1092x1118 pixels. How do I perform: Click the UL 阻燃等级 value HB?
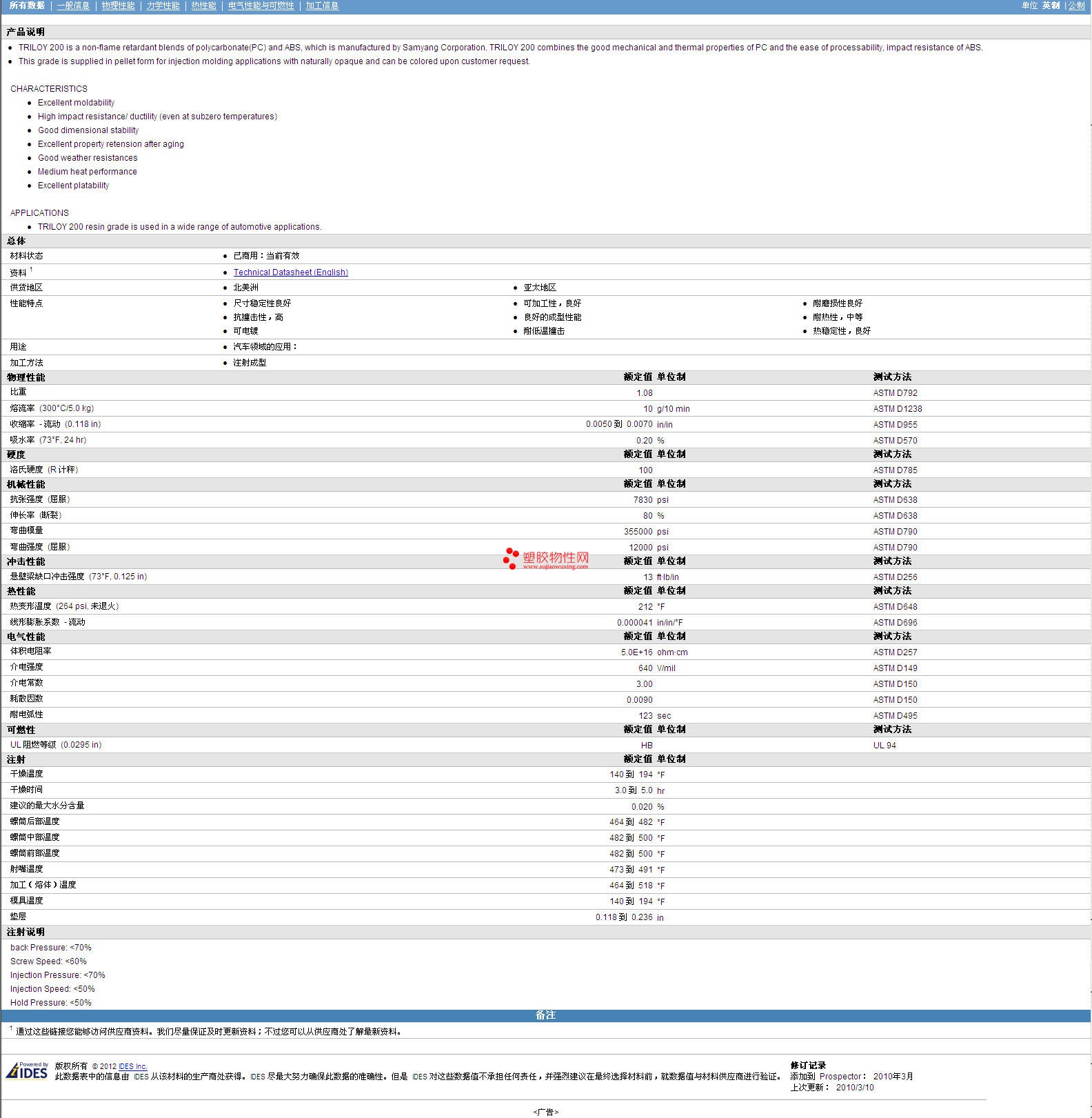point(647,746)
